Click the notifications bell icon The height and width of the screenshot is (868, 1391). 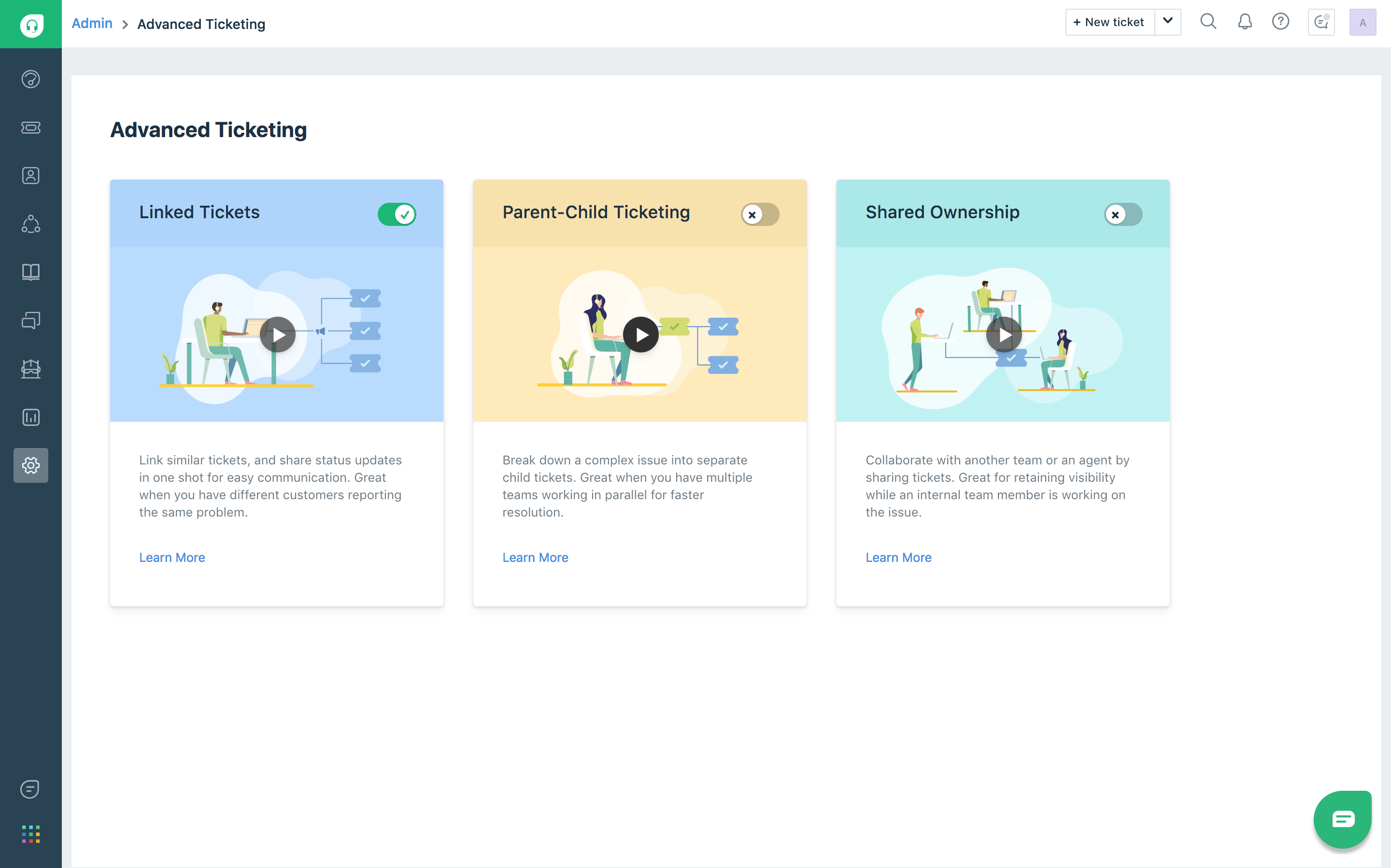coord(1245,22)
